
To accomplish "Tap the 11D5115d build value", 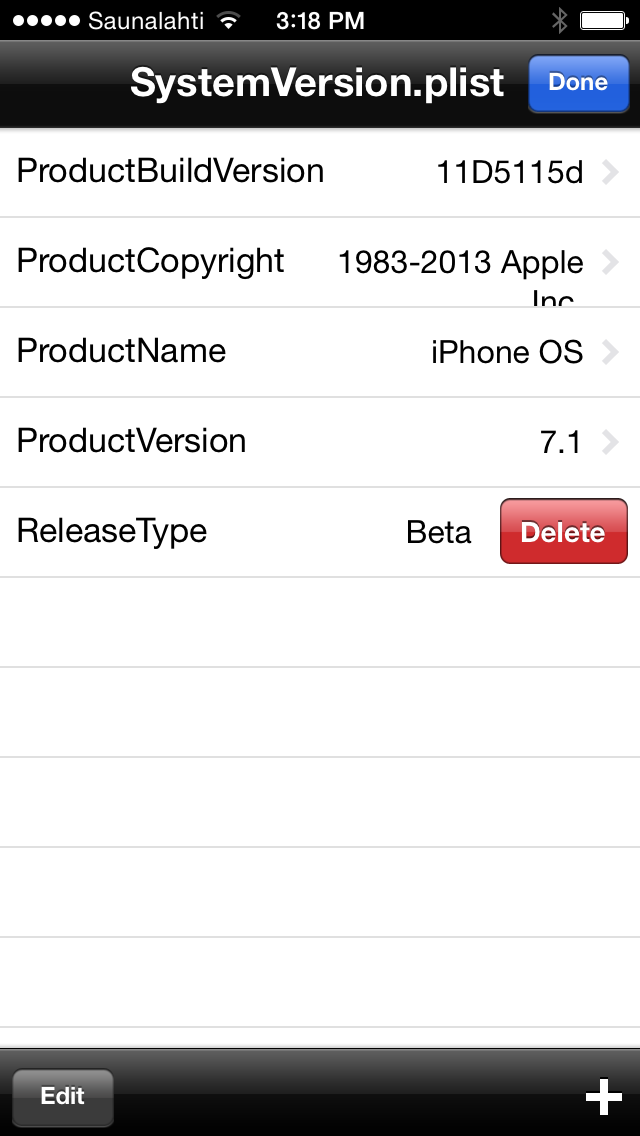I will (x=510, y=173).
